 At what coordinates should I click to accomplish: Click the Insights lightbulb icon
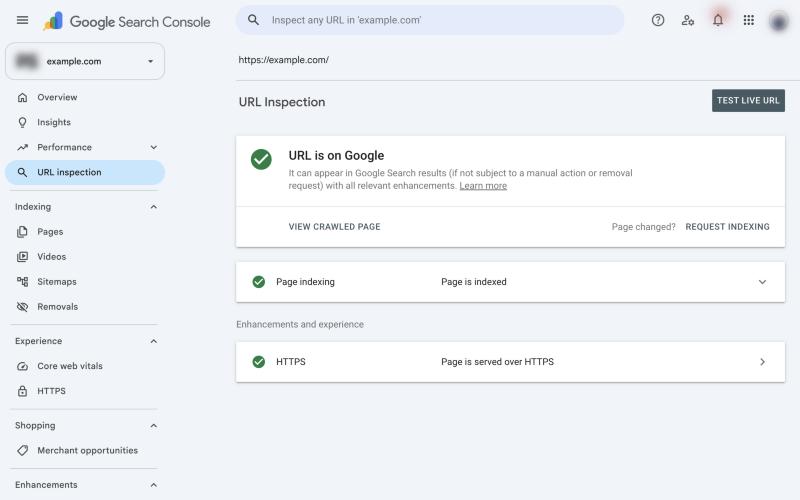(22, 122)
